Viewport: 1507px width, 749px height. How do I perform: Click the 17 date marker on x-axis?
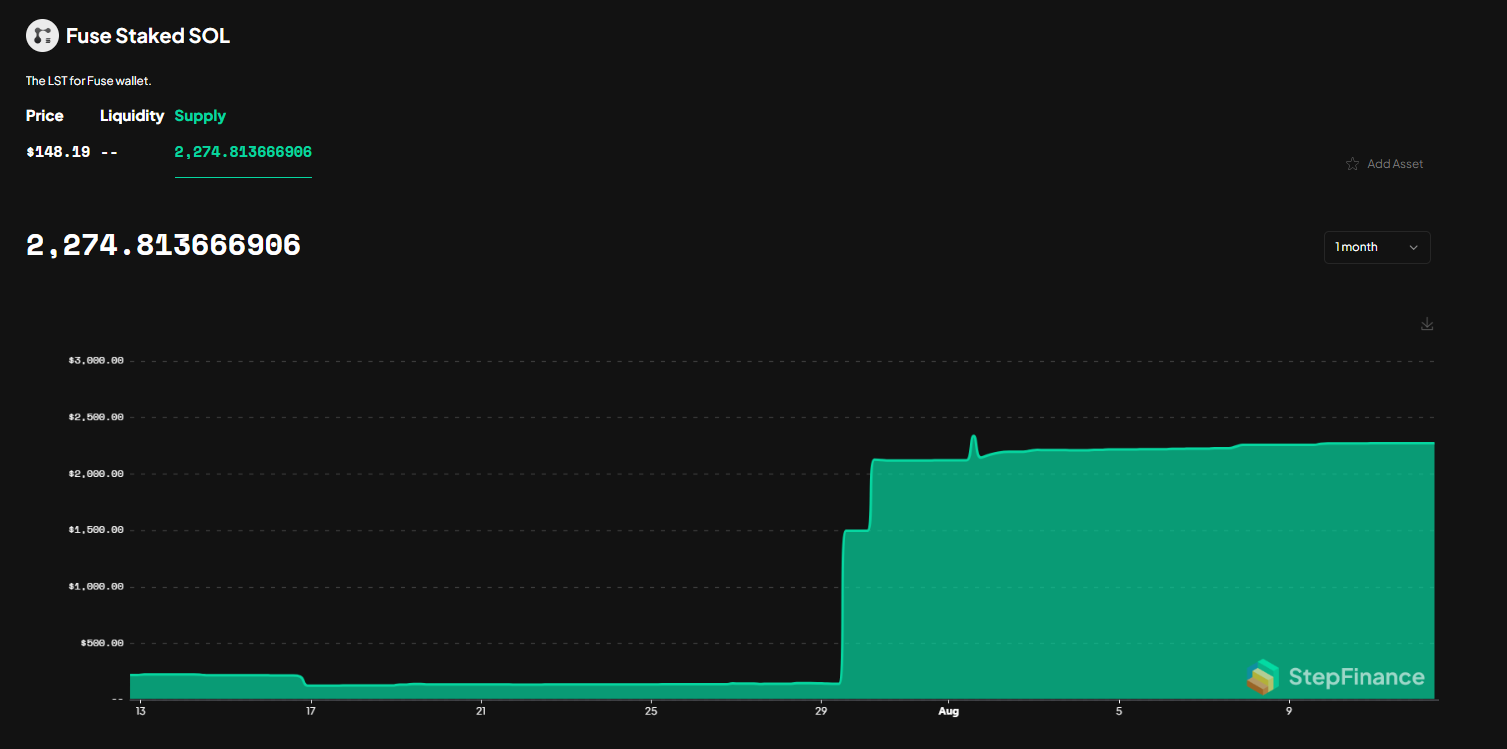coord(311,712)
